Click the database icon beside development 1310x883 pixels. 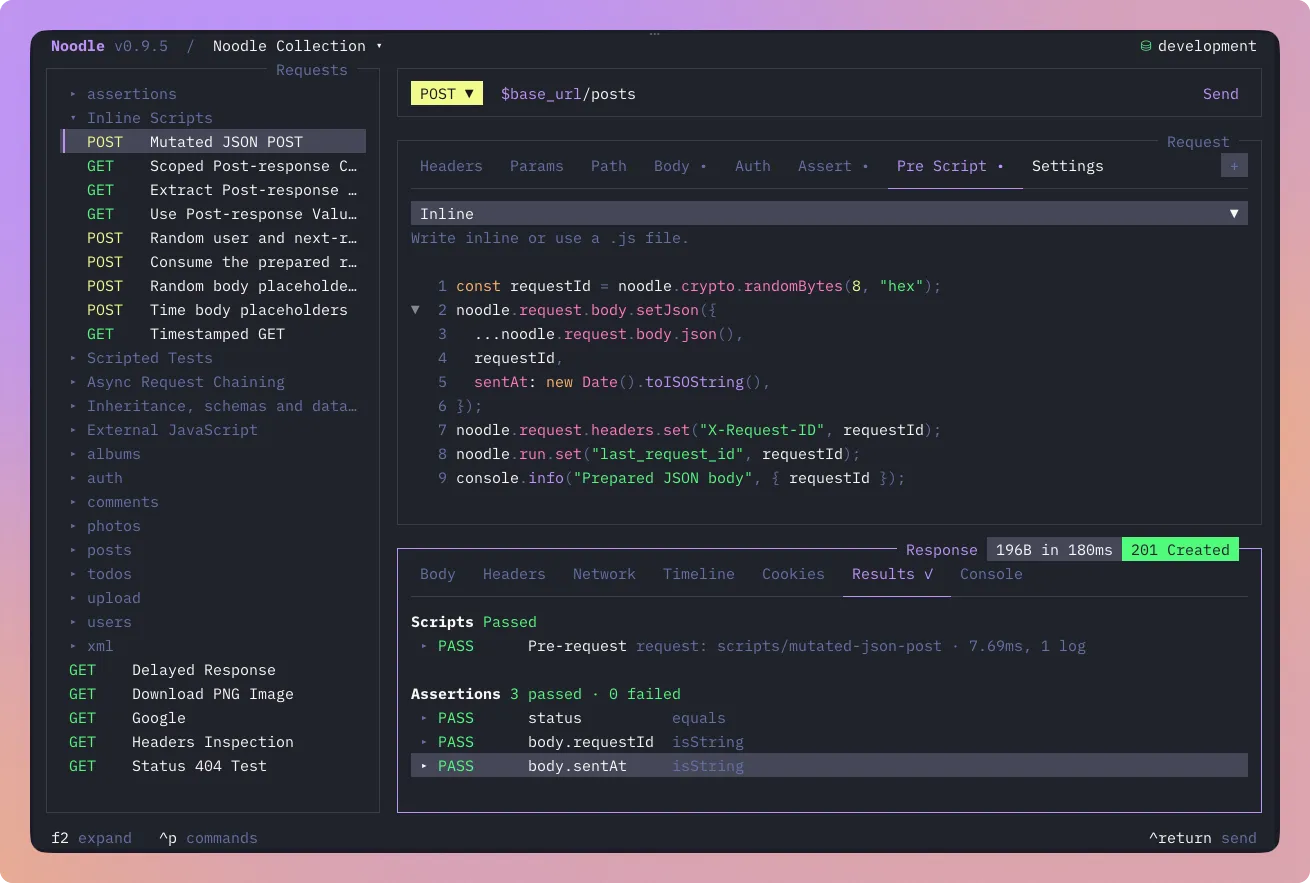click(1146, 46)
